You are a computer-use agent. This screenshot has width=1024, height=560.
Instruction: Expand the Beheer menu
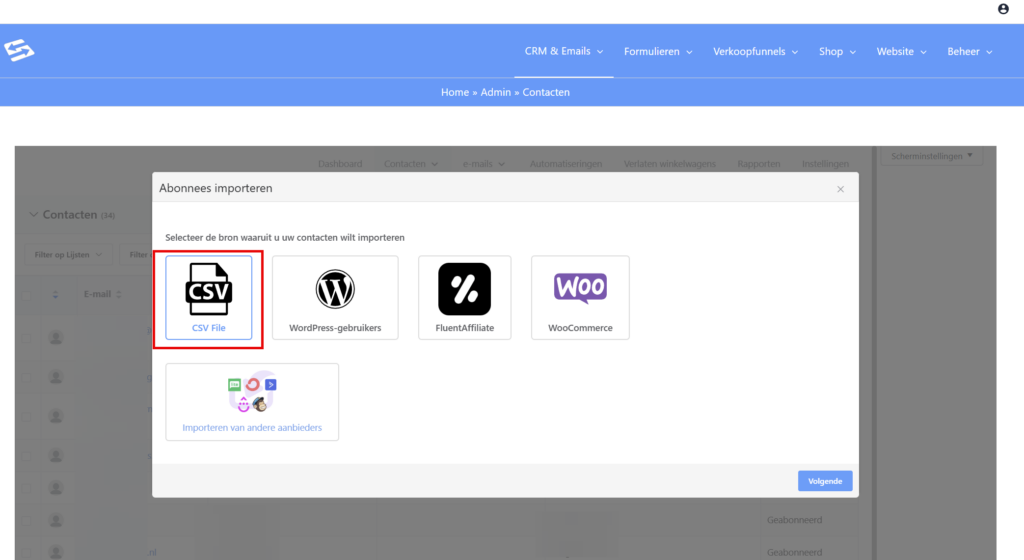point(969,51)
